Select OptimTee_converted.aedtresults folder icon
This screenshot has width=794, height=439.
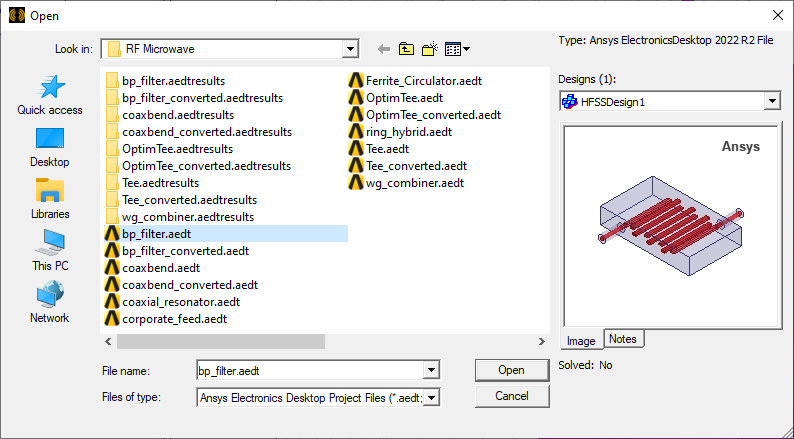point(112,166)
